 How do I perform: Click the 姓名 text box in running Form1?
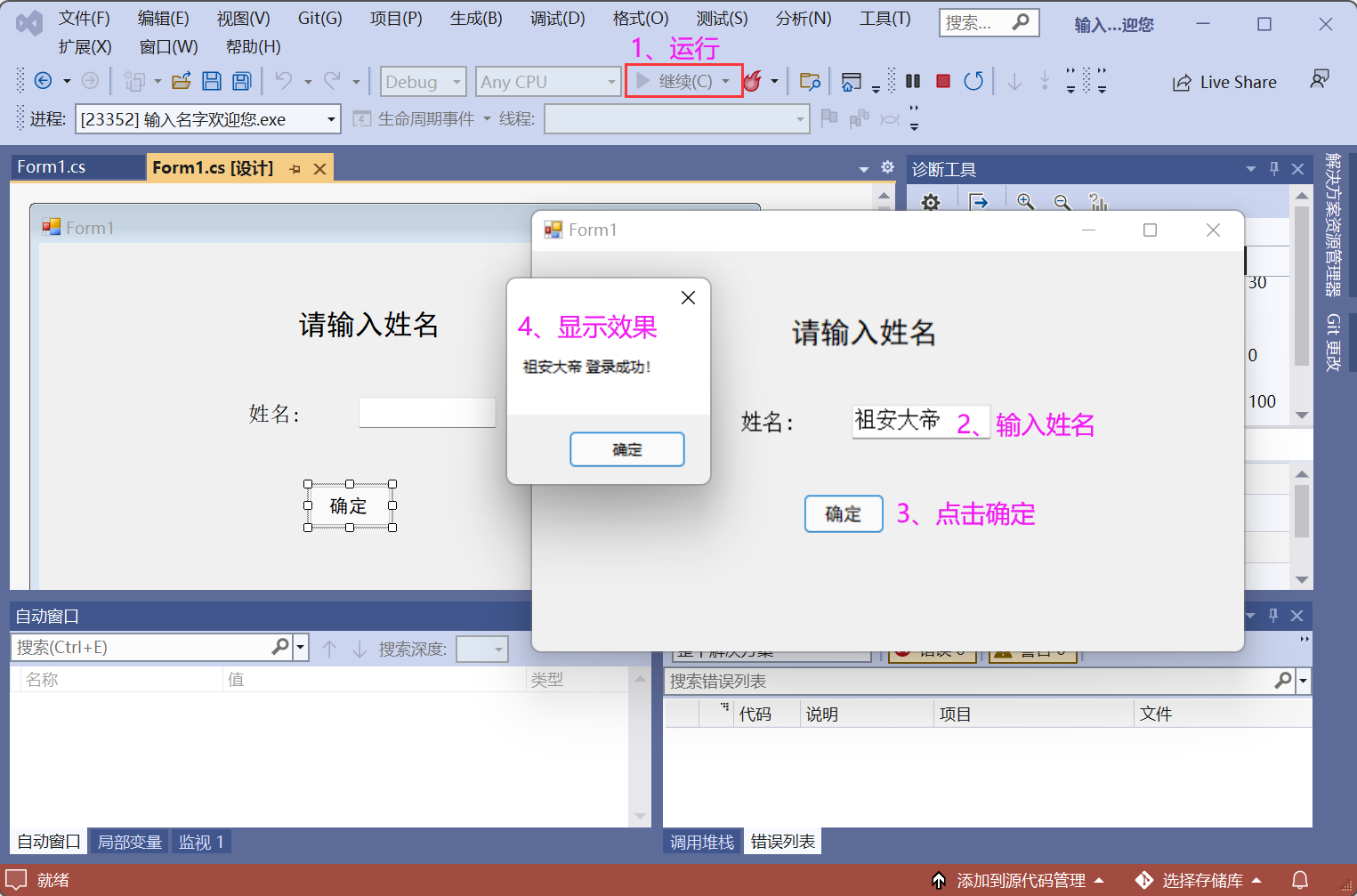click(921, 422)
